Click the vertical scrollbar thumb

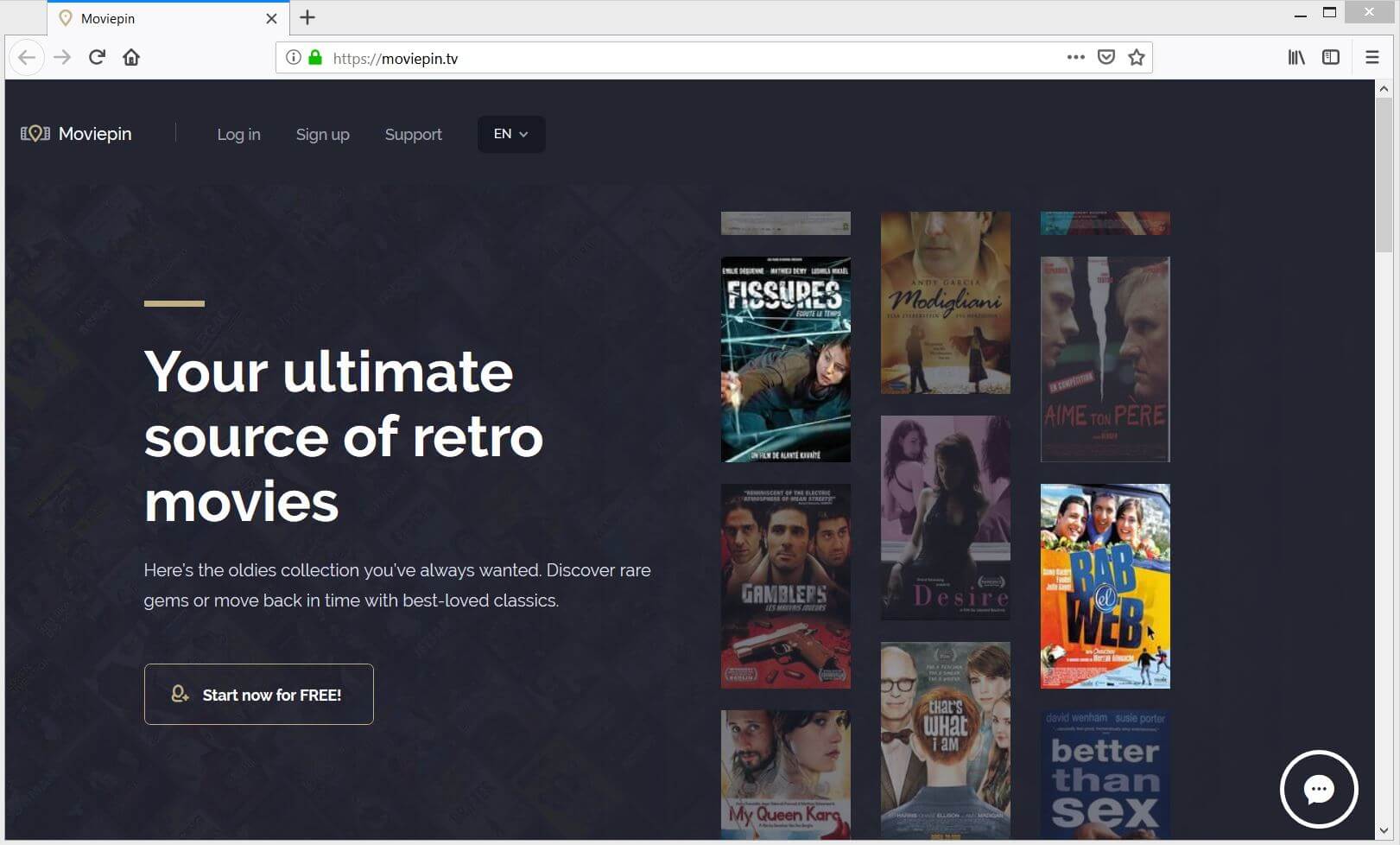pyautogui.click(x=1384, y=175)
